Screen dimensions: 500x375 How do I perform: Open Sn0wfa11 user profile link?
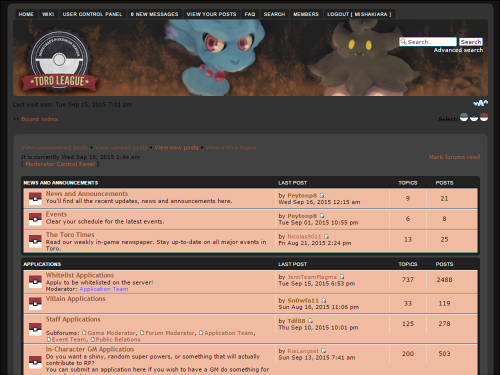click(x=303, y=300)
